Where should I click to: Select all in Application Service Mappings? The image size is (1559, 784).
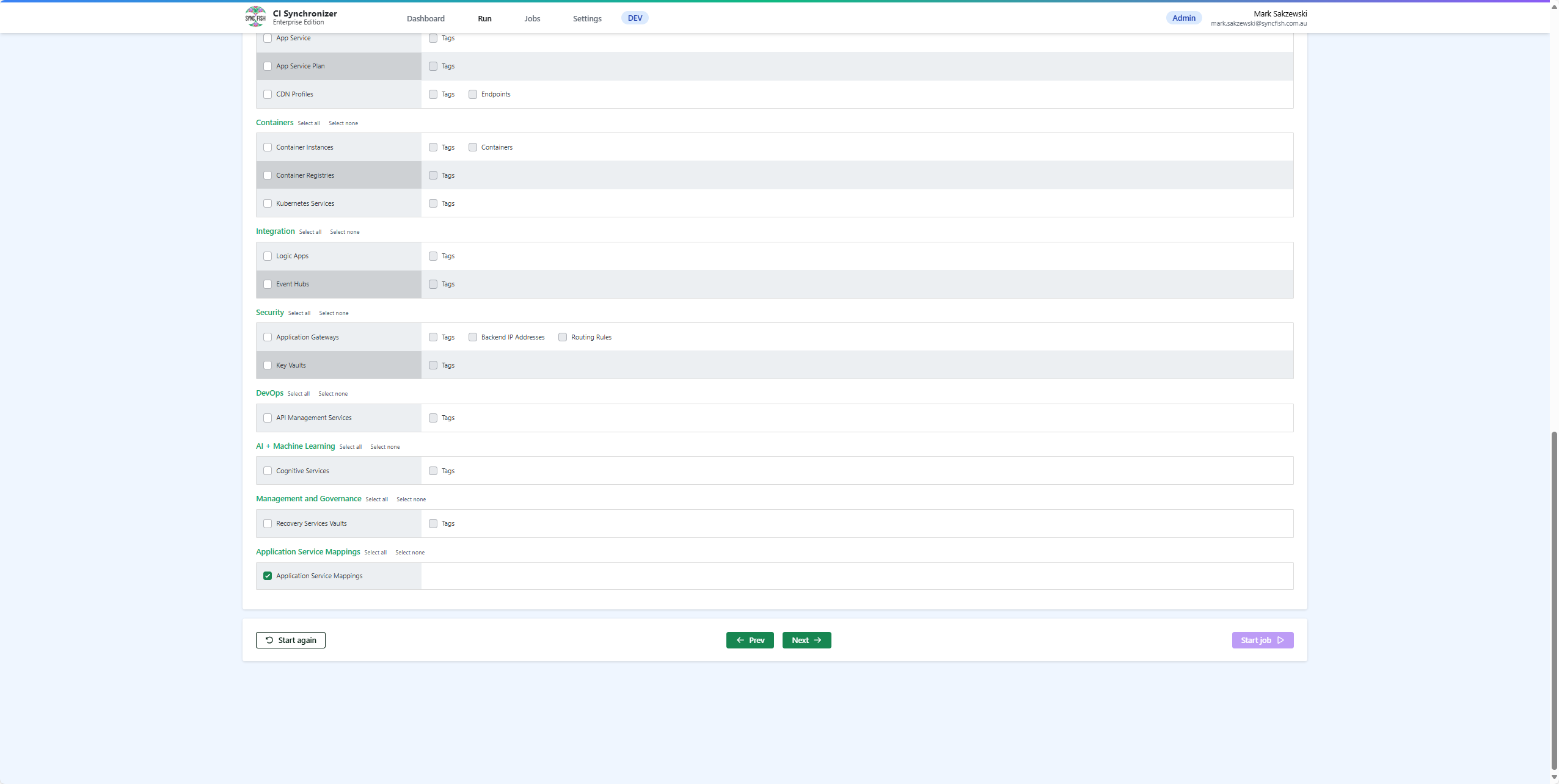(376, 553)
